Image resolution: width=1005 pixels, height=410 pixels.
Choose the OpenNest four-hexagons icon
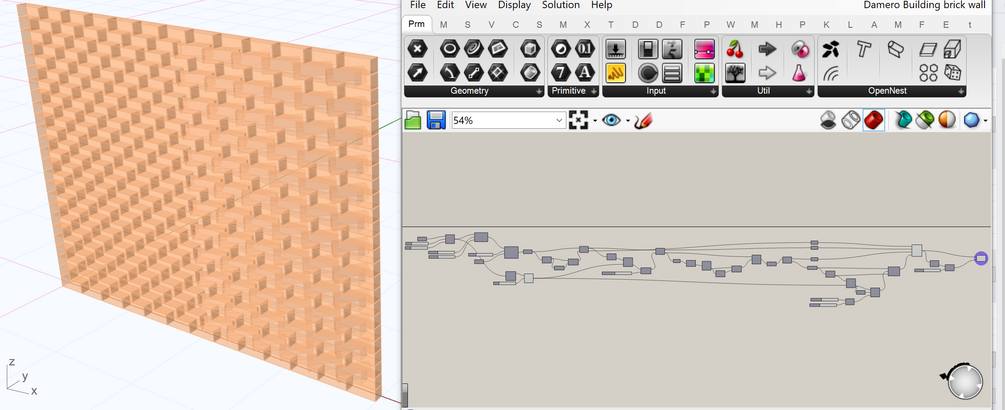pyautogui.click(x=928, y=72)
